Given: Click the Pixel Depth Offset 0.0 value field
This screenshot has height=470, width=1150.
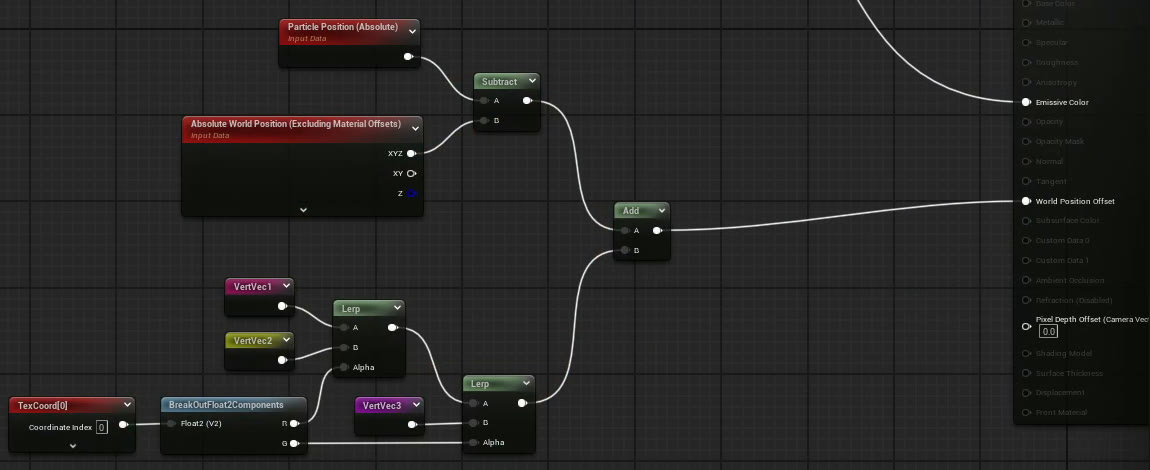Looking at the screenshot, I should (x=1048, y=331).
